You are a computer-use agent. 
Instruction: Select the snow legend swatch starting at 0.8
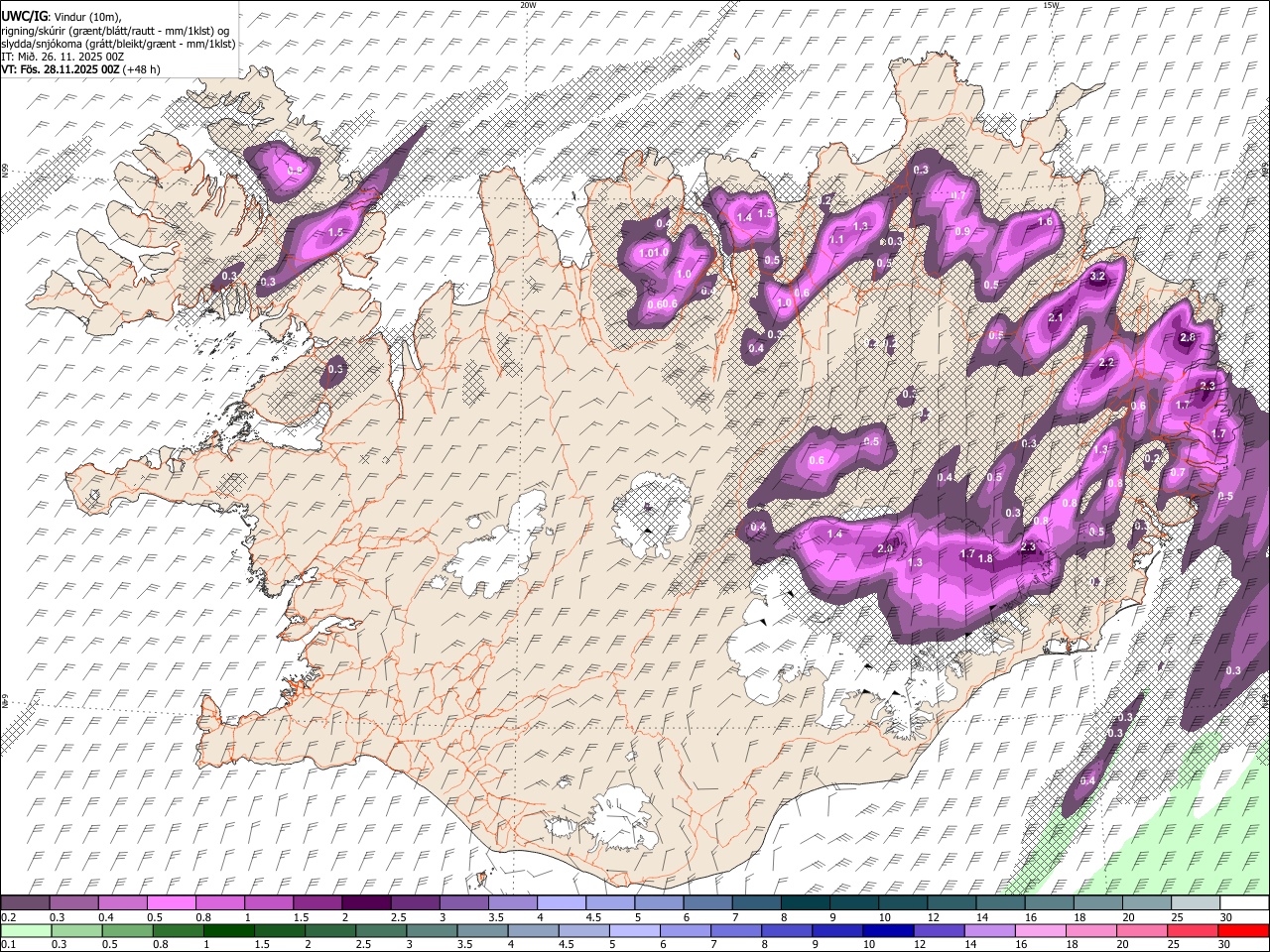(219, 902)
